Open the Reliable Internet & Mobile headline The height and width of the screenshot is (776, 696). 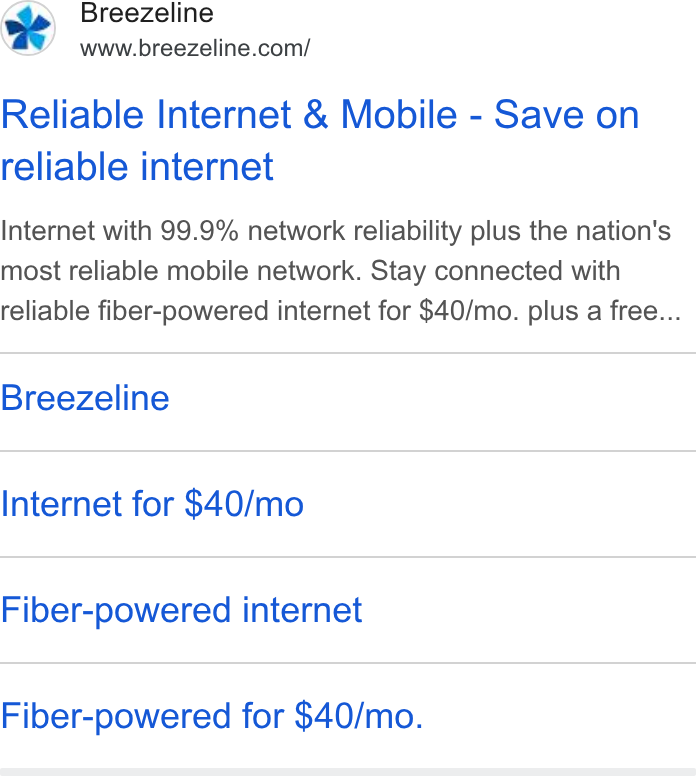[320, 140]
